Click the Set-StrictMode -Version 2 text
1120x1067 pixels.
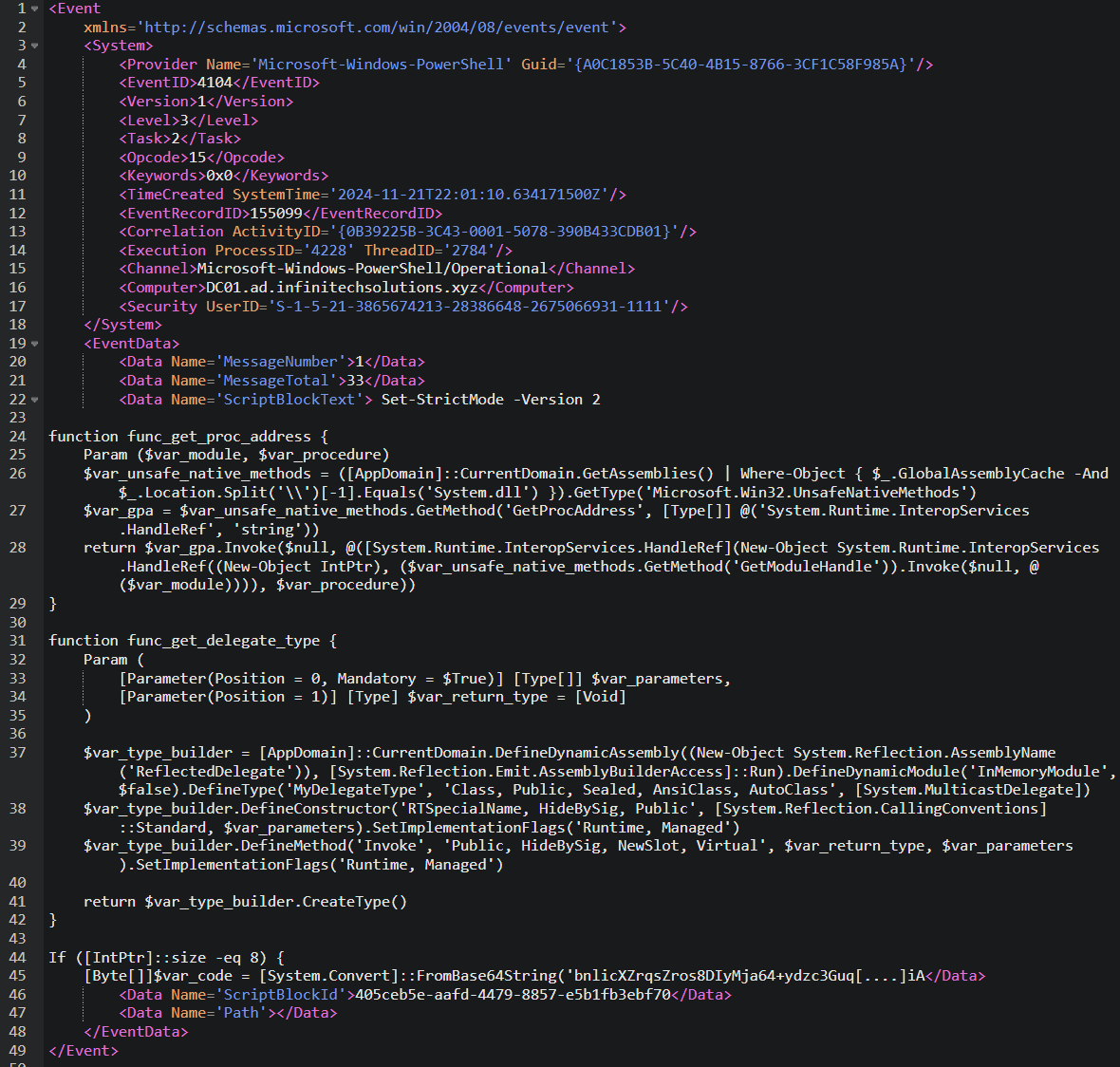[x=491, y=400]
